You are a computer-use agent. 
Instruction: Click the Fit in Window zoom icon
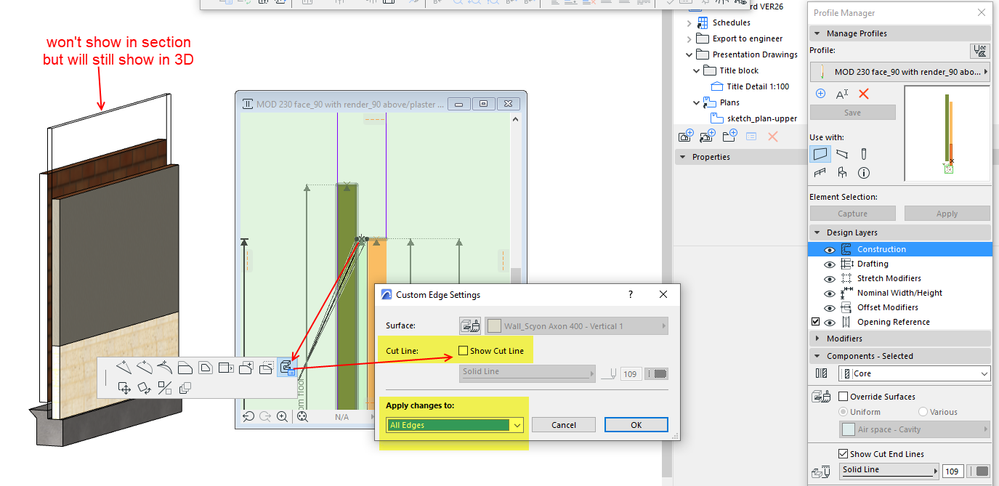coord(302,416)
